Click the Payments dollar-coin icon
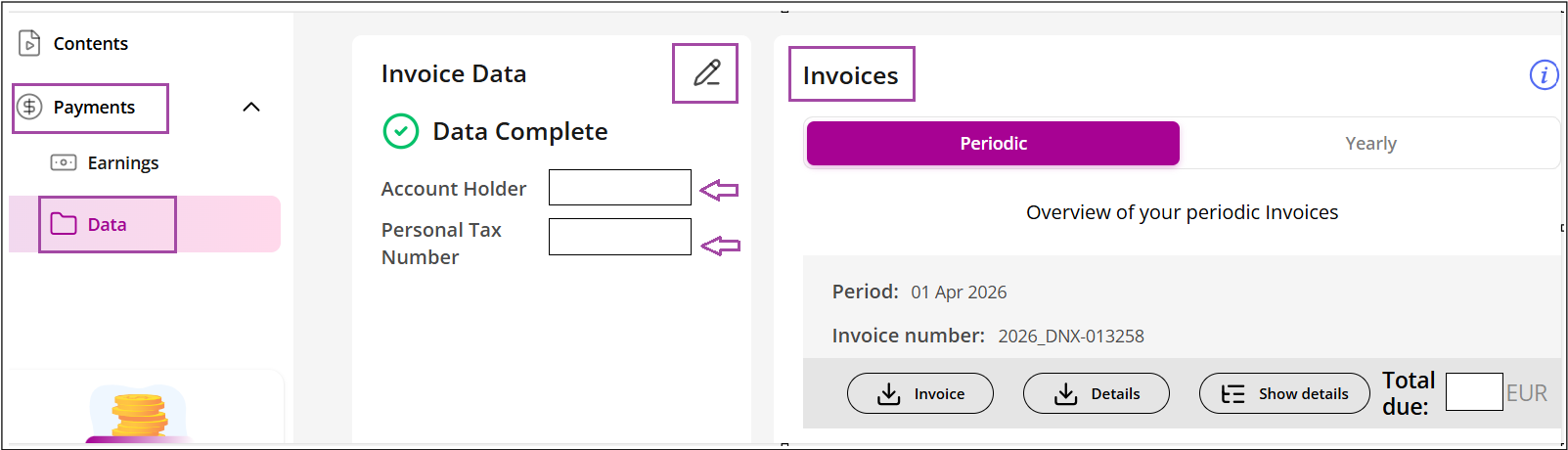The image size is (1568, 450). point(30,107)
